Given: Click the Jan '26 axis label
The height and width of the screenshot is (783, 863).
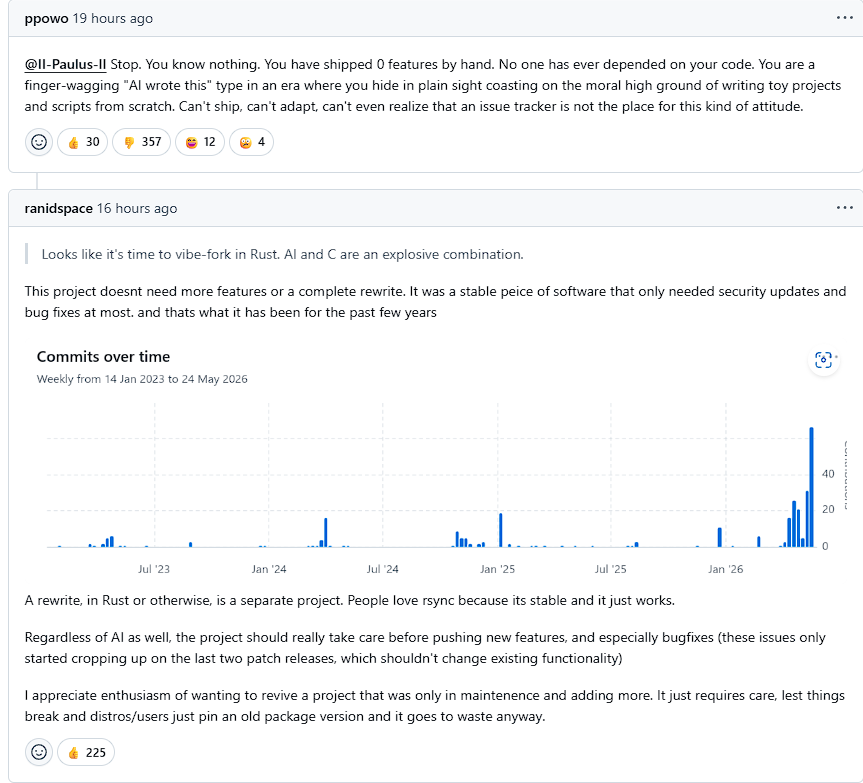Looking at the screenshot, I should [x=725, y=569].
